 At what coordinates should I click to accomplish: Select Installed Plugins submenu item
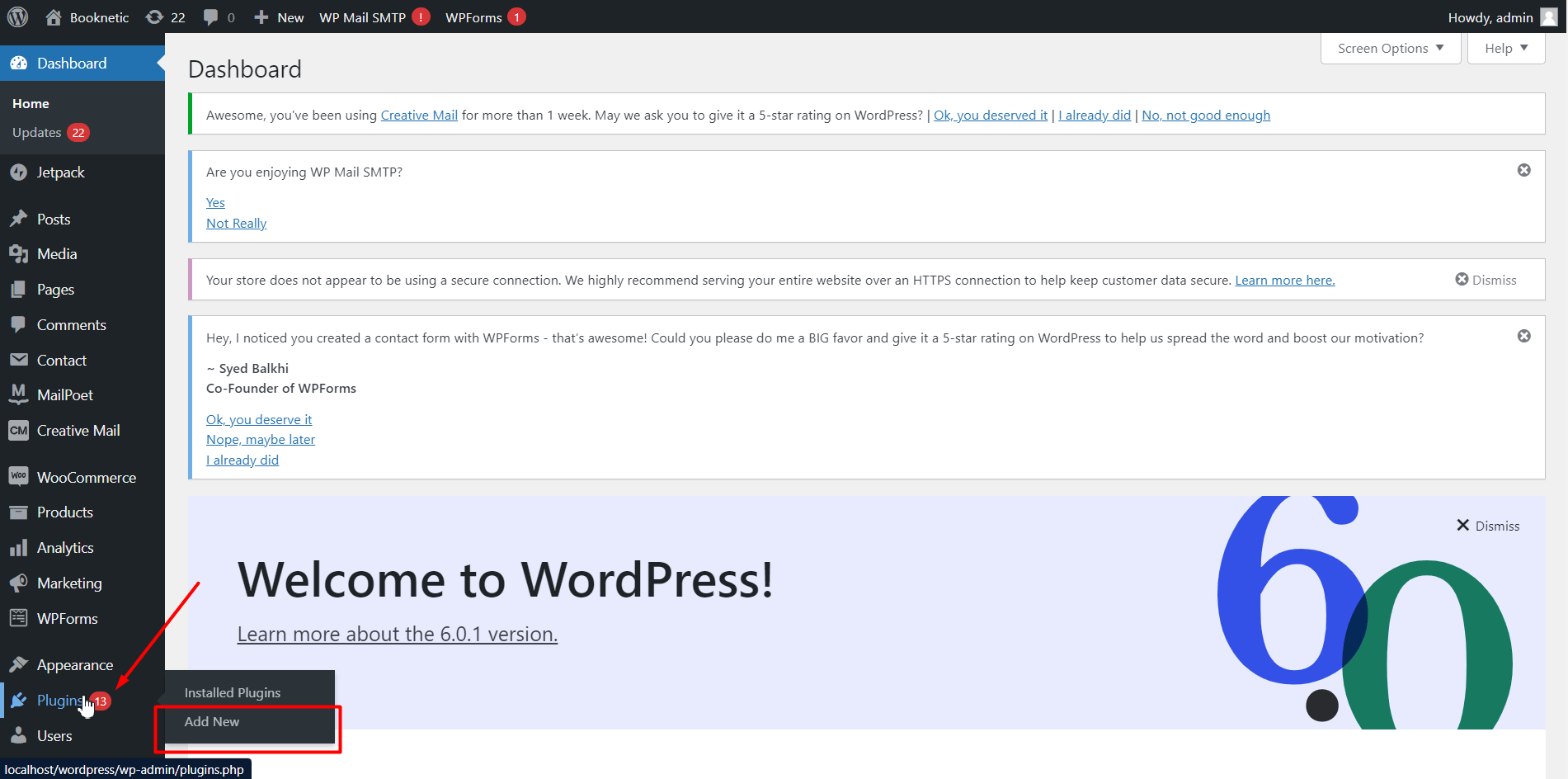233,693
